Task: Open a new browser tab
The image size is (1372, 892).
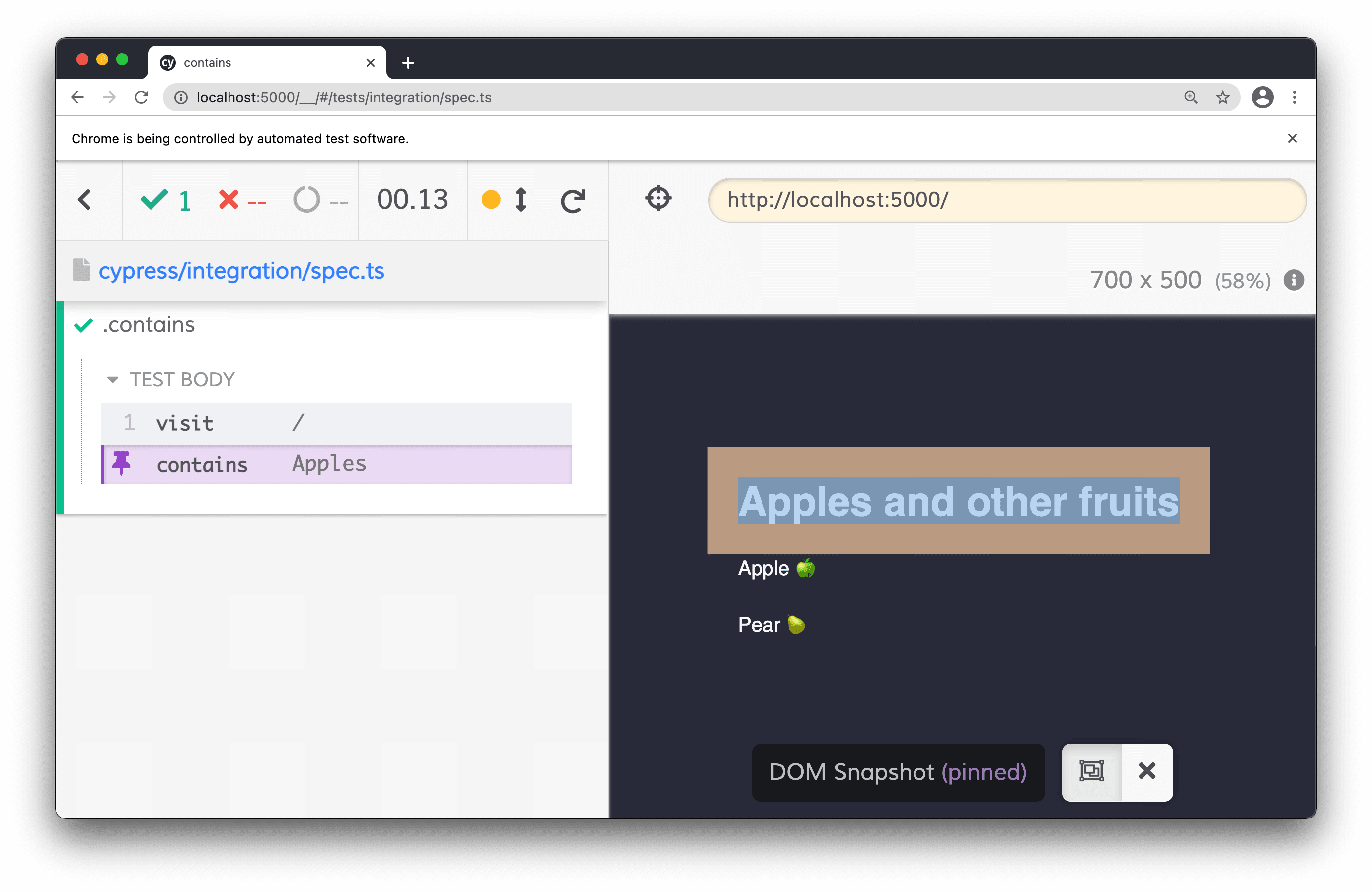Action: tap(408, 62)
